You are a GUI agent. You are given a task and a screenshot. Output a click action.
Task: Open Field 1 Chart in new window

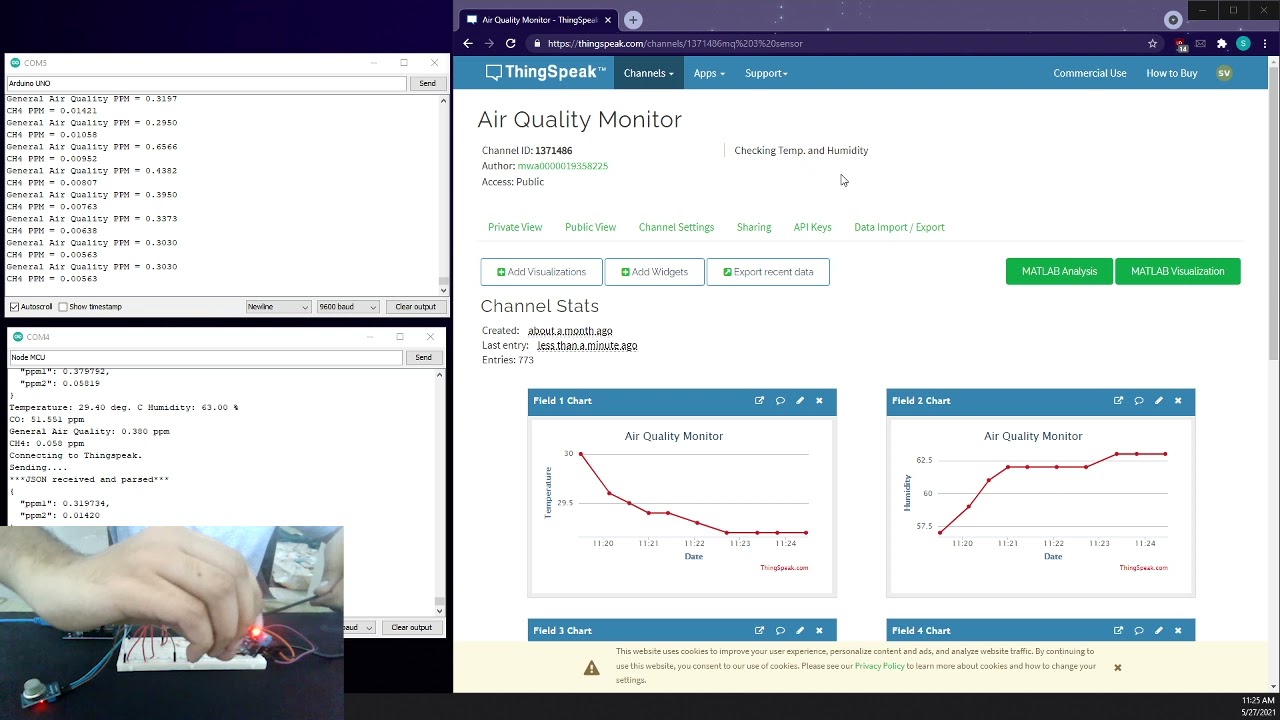coord(759,401)
